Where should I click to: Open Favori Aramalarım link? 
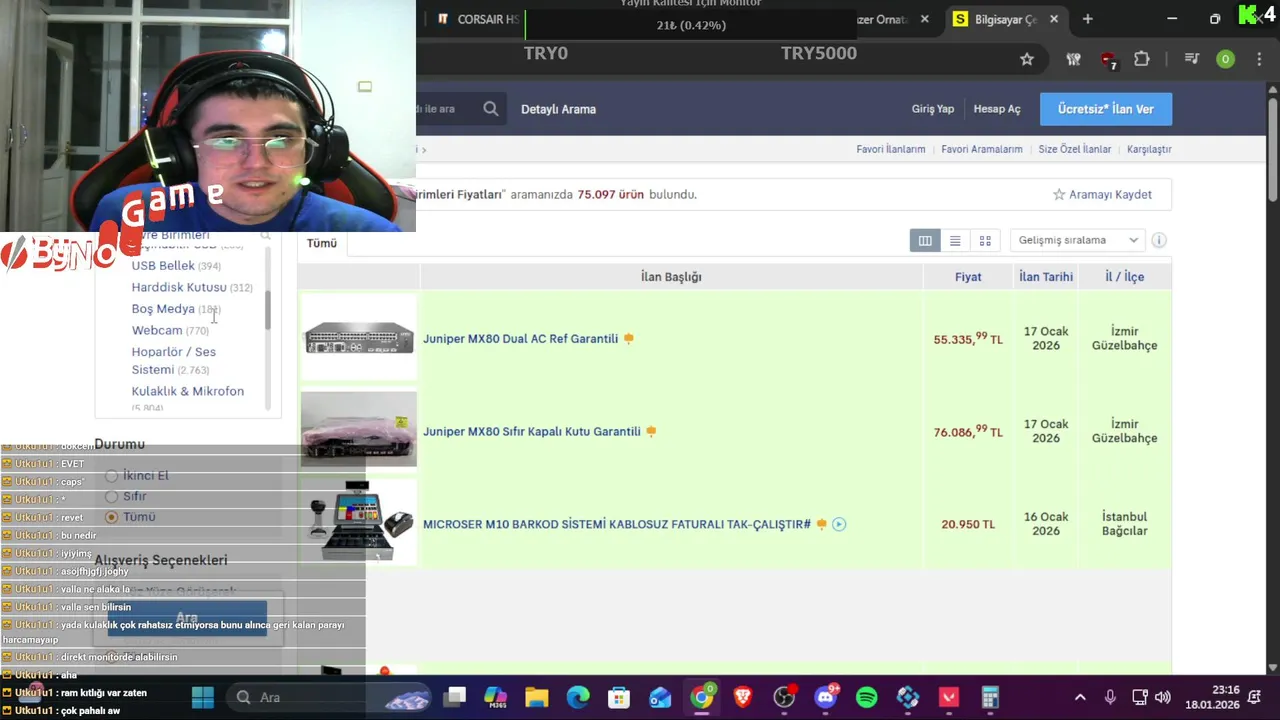[x=982, y=149]
